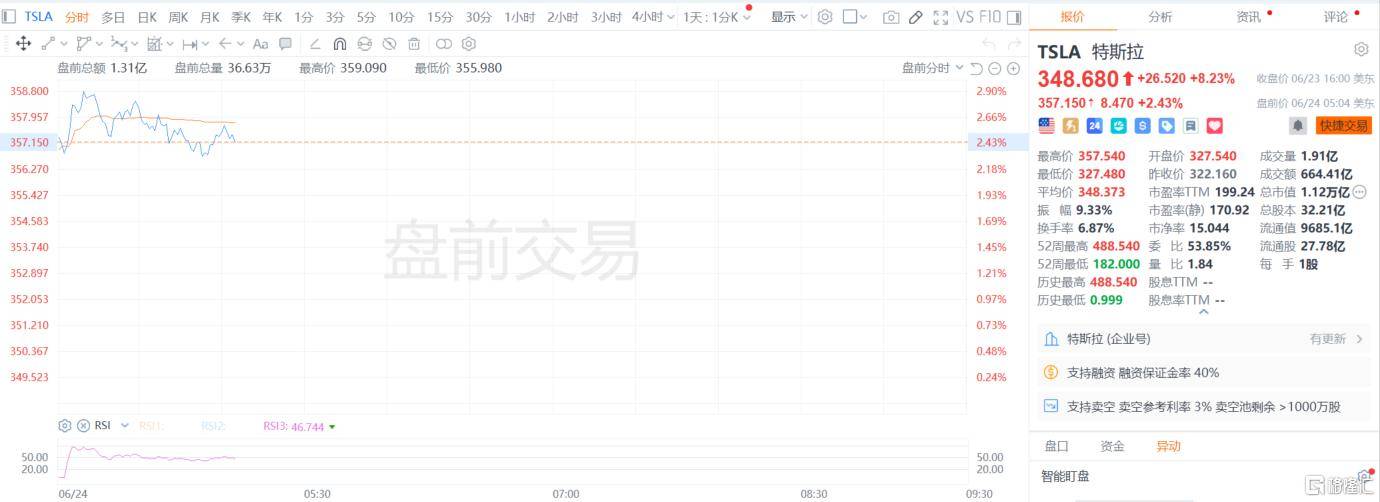Select the Aa text annotation tool
Image resolution: width=1380 pixels, height=502 pixels.
tap(260, 43)
